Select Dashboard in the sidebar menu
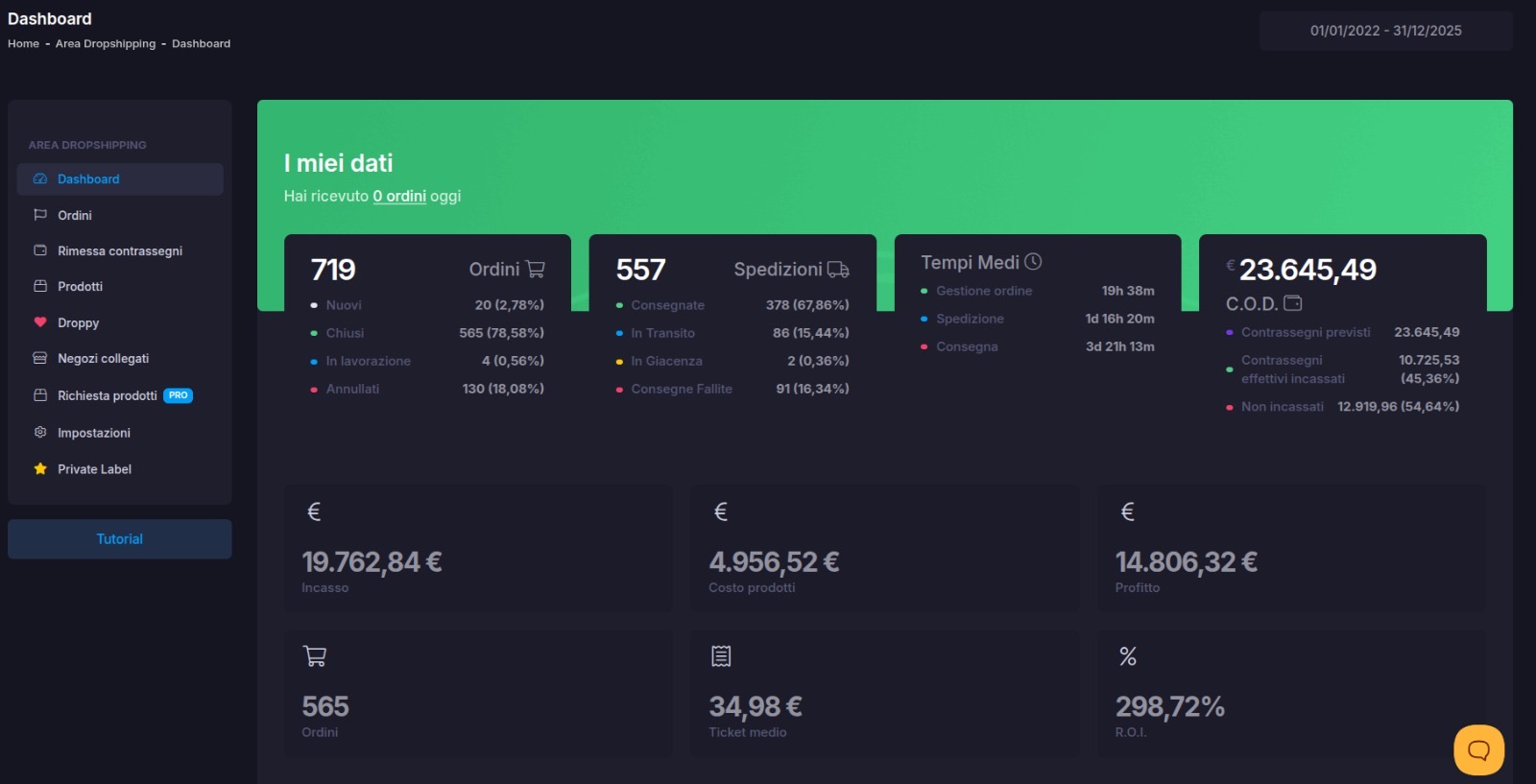Viewport: 1536px width, 784px height. (120, 179)
